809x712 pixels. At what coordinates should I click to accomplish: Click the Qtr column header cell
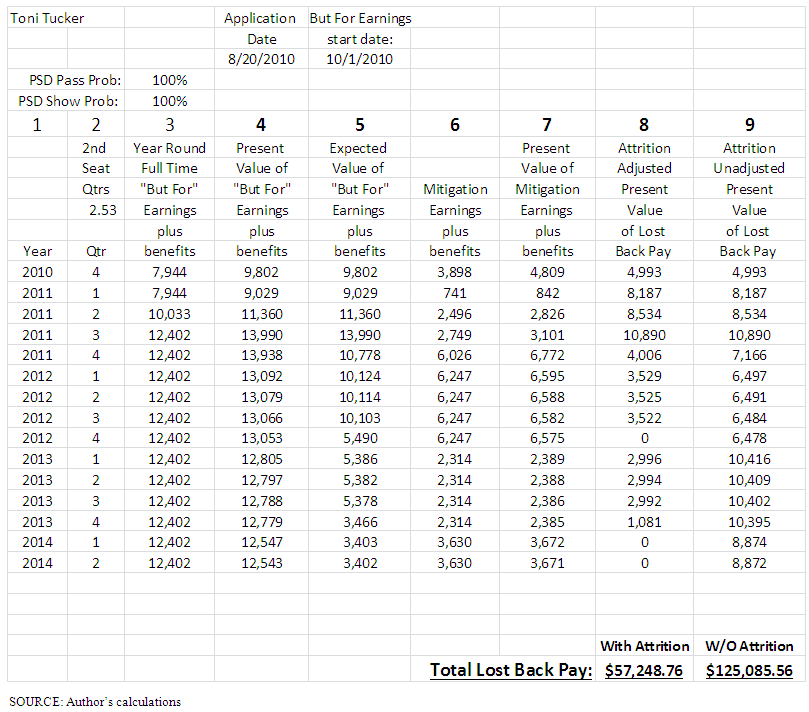(98, 251)
